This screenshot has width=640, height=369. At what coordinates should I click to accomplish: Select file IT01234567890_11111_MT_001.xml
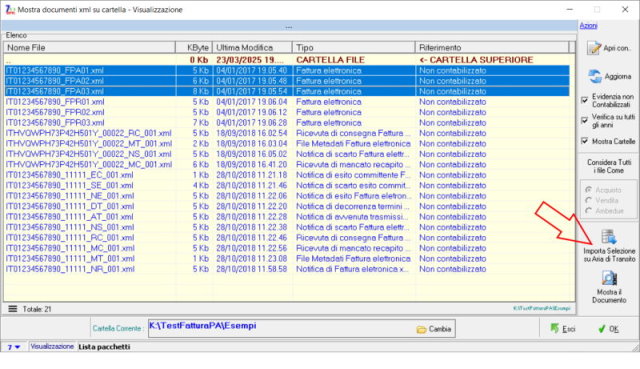coord(287,259)
